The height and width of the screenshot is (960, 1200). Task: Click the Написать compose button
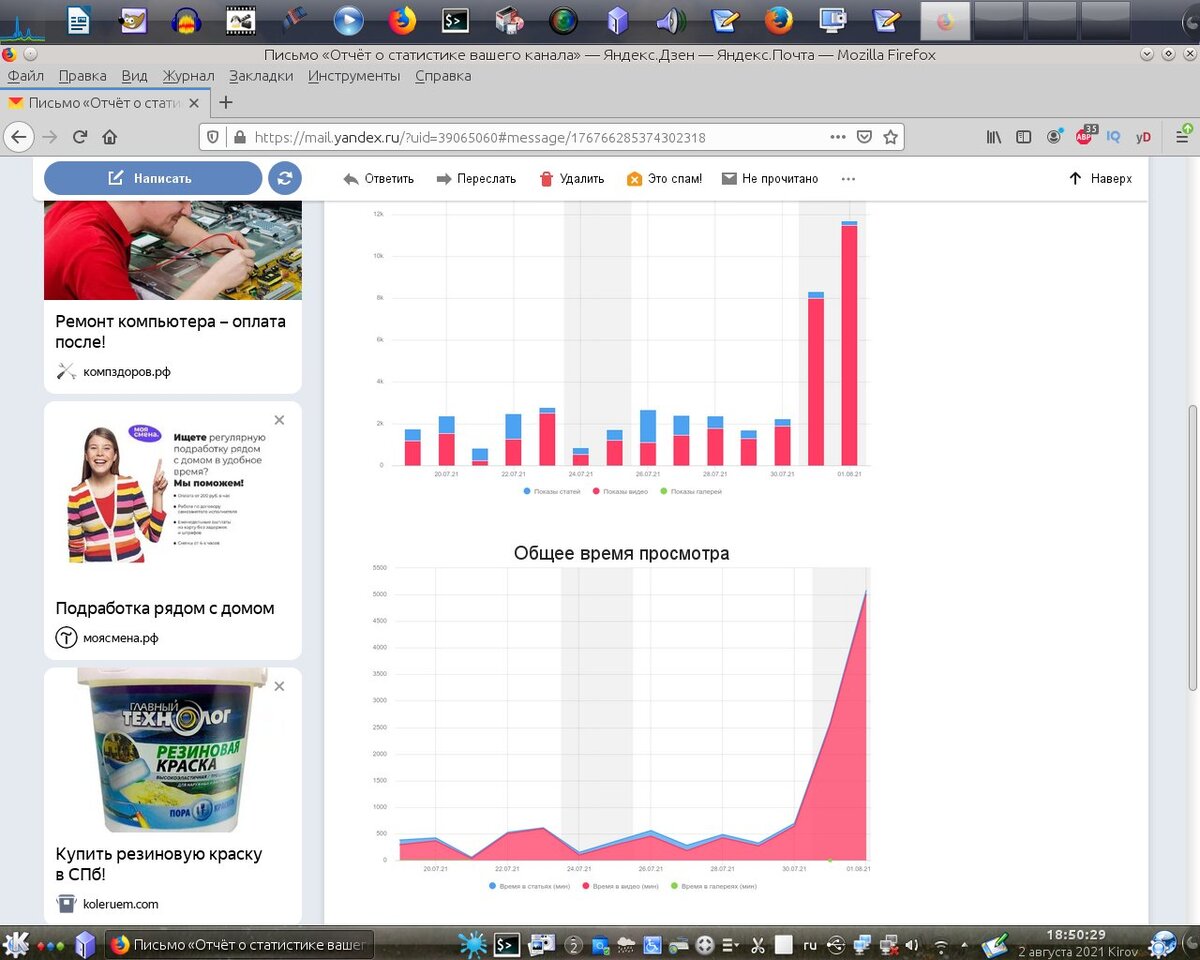[153, 178]
